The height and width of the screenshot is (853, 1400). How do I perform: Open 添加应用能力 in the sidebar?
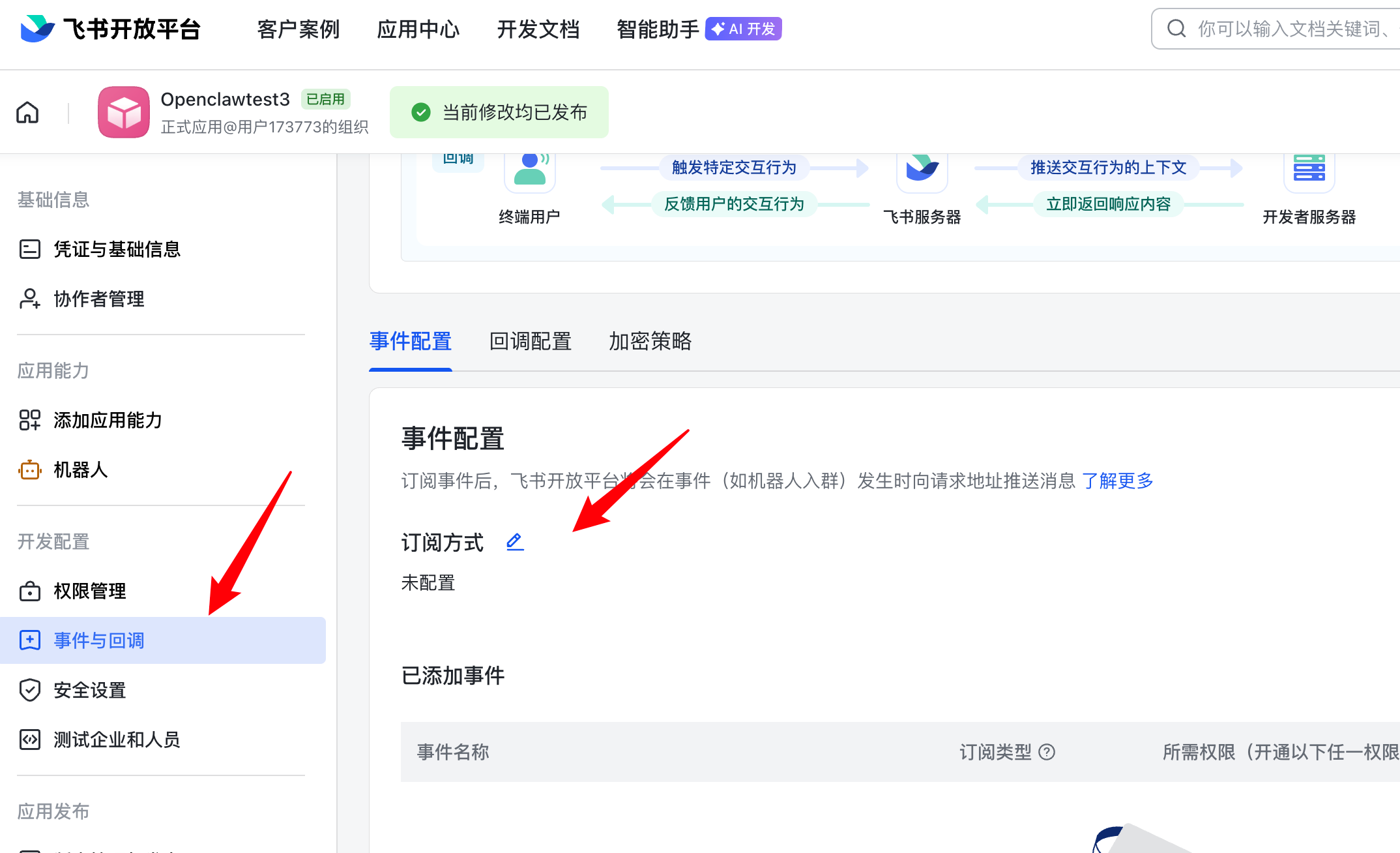point(108,420)
